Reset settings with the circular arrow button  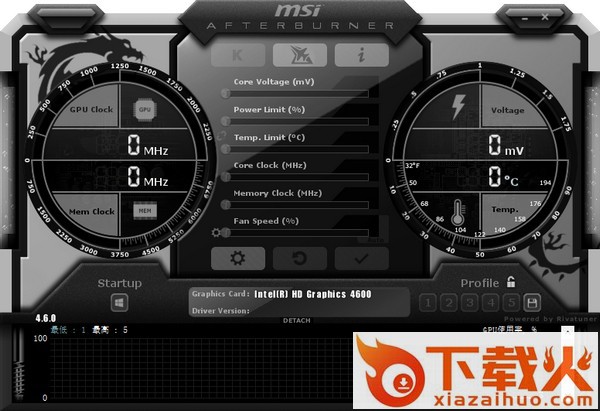[x=300, y=258]
